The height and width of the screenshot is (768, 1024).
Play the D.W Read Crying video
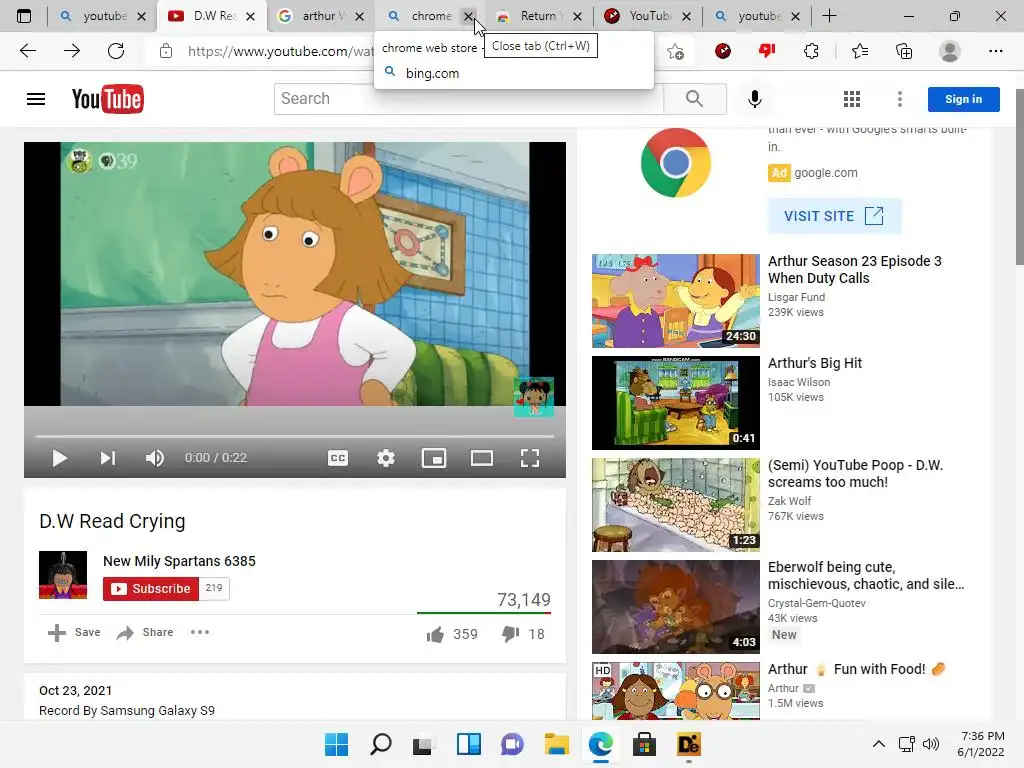coord(59,458)
